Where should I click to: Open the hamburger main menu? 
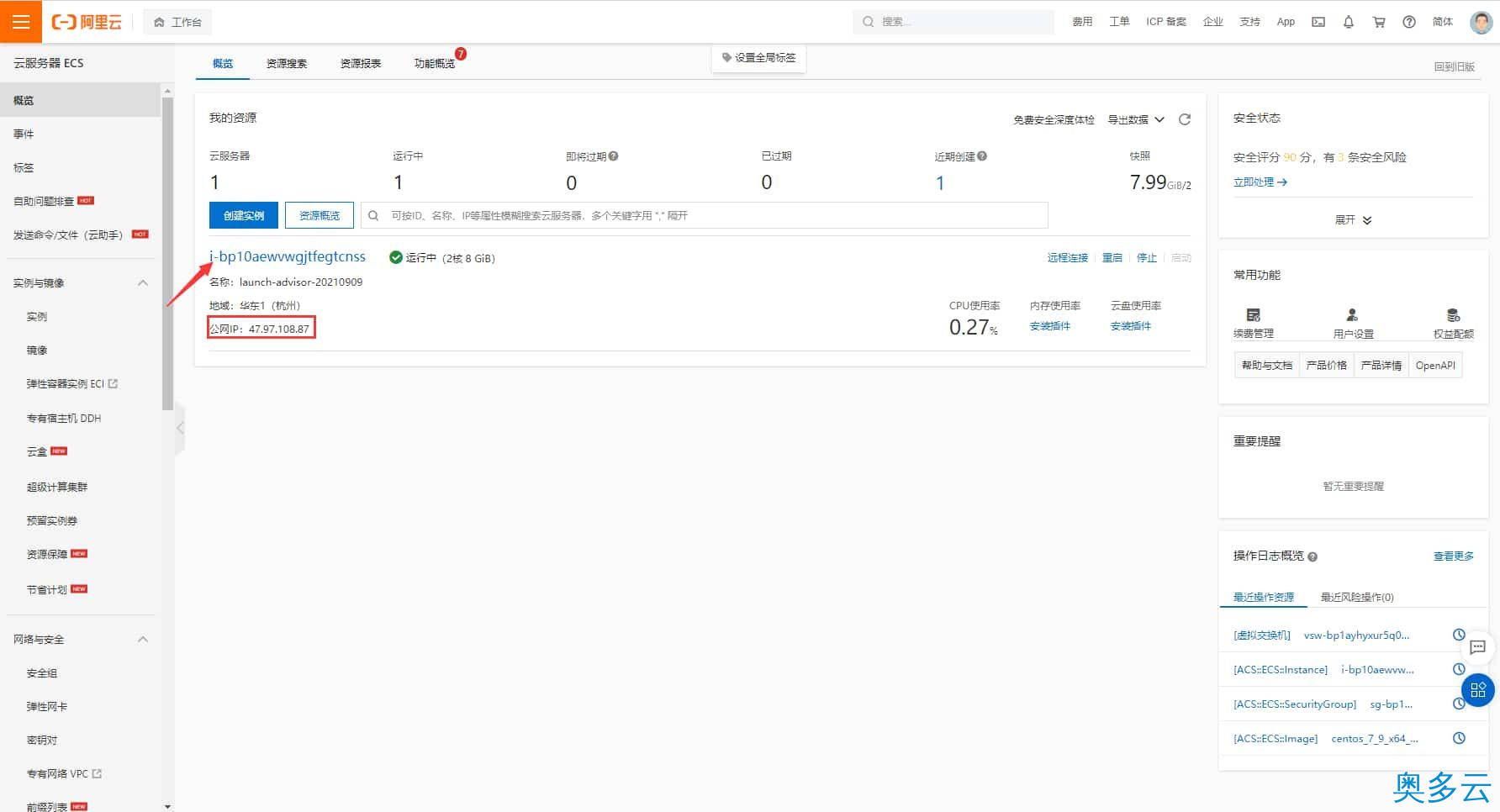click(21, 22)
